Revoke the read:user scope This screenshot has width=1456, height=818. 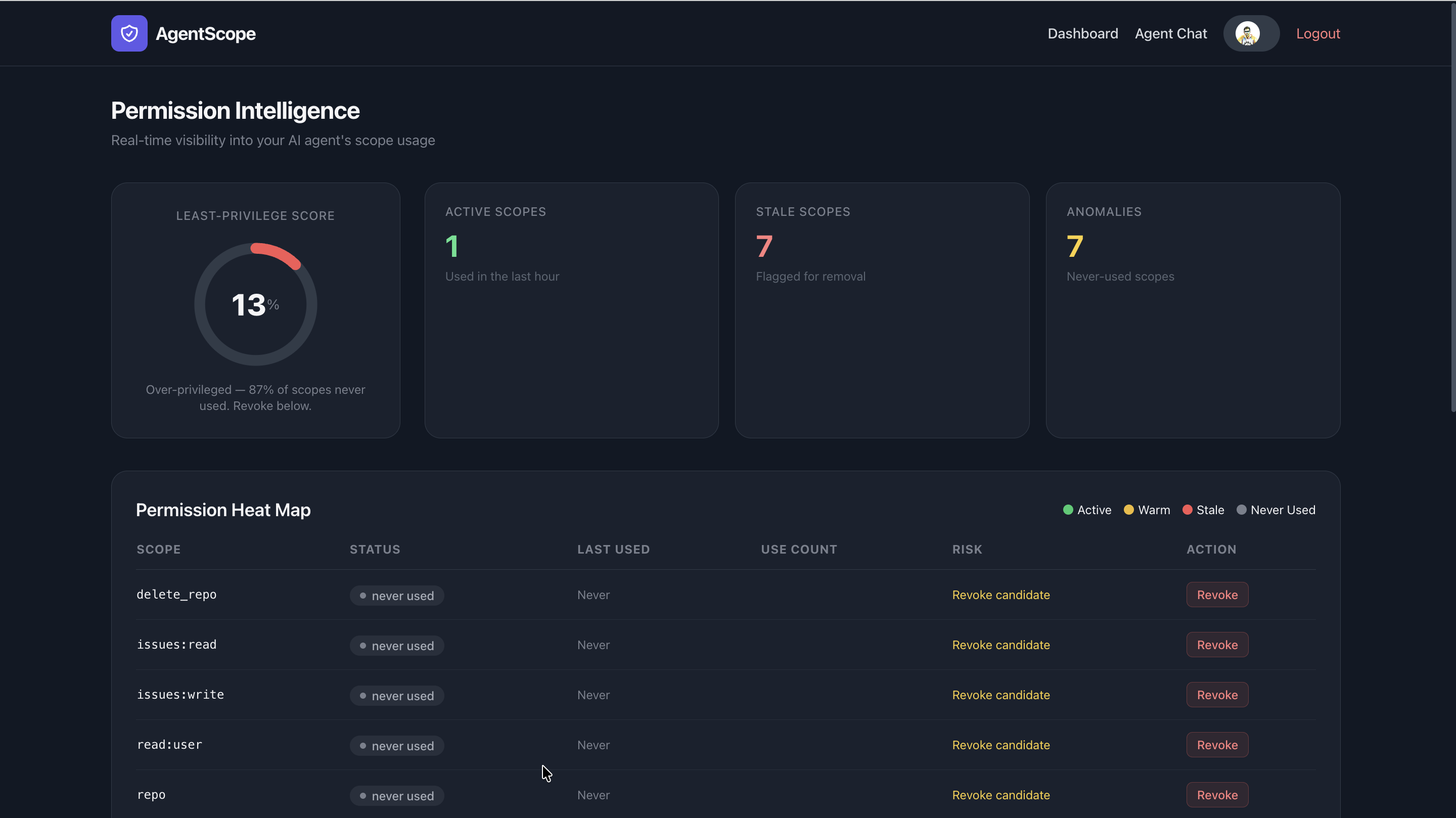click(1217, 745)
